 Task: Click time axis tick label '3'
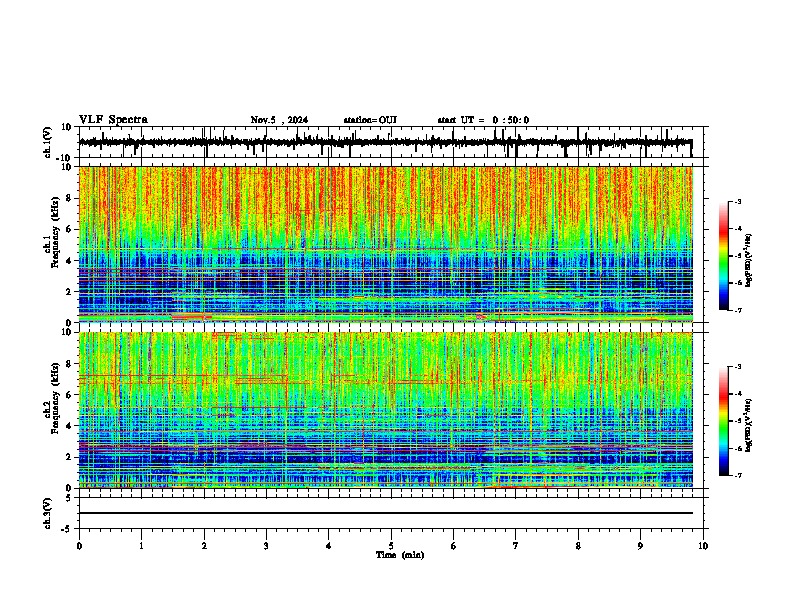pyautogui.click(x=266, y=546)
